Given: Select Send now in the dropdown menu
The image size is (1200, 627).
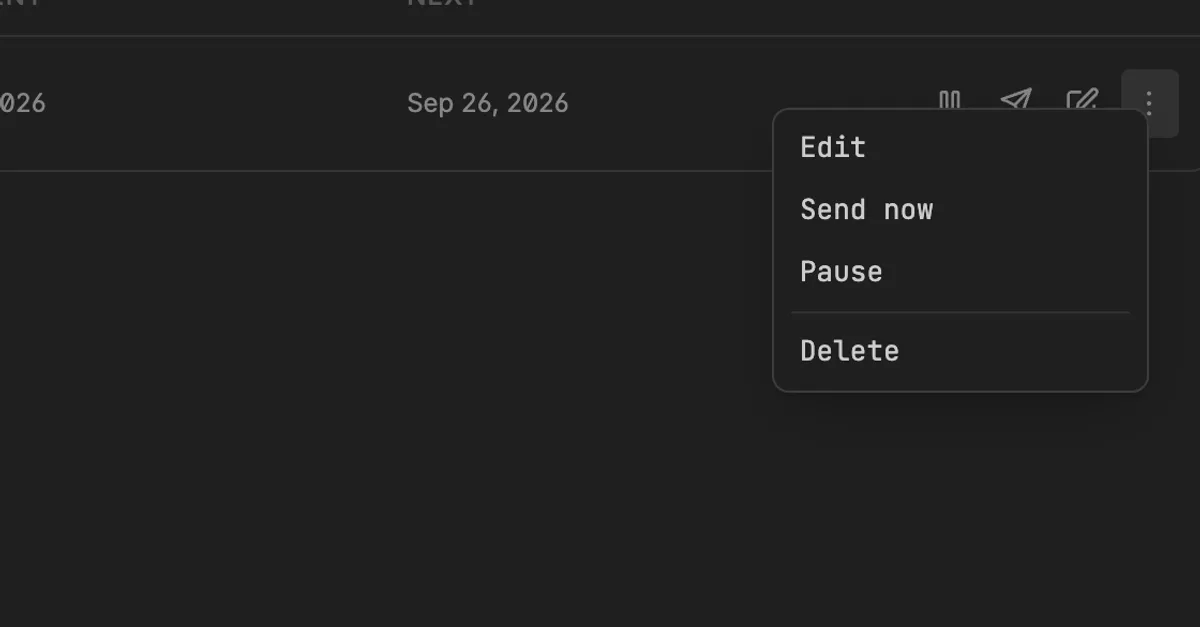Looking at the screenshot, I should 867,209.
